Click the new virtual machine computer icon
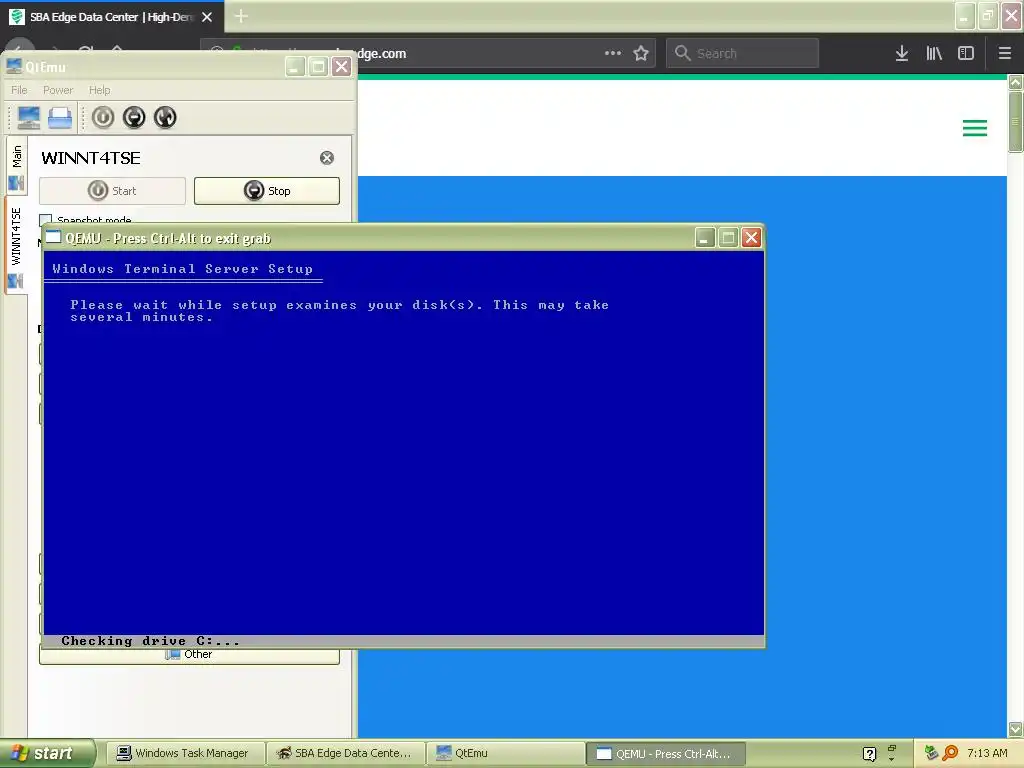The image size is (1024, 768). click(29, 118)
